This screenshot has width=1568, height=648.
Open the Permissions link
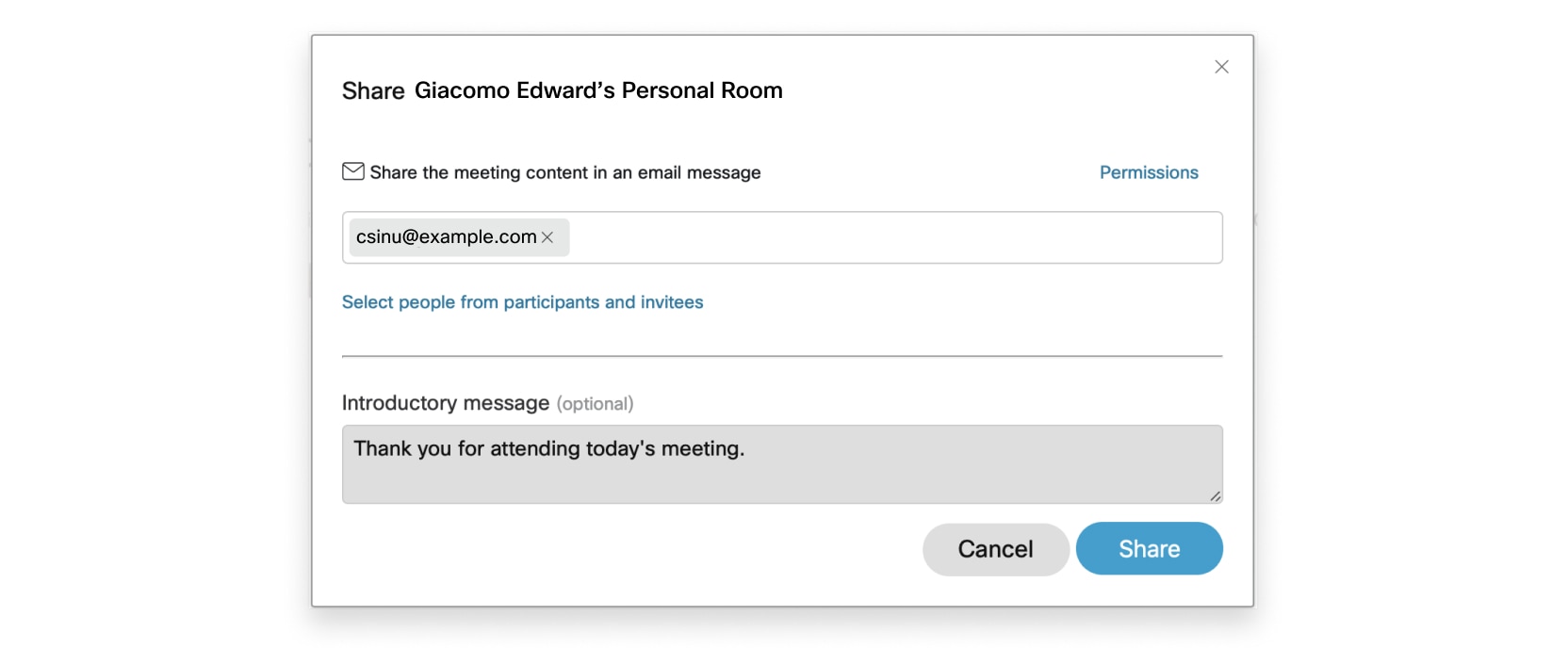1149,172
